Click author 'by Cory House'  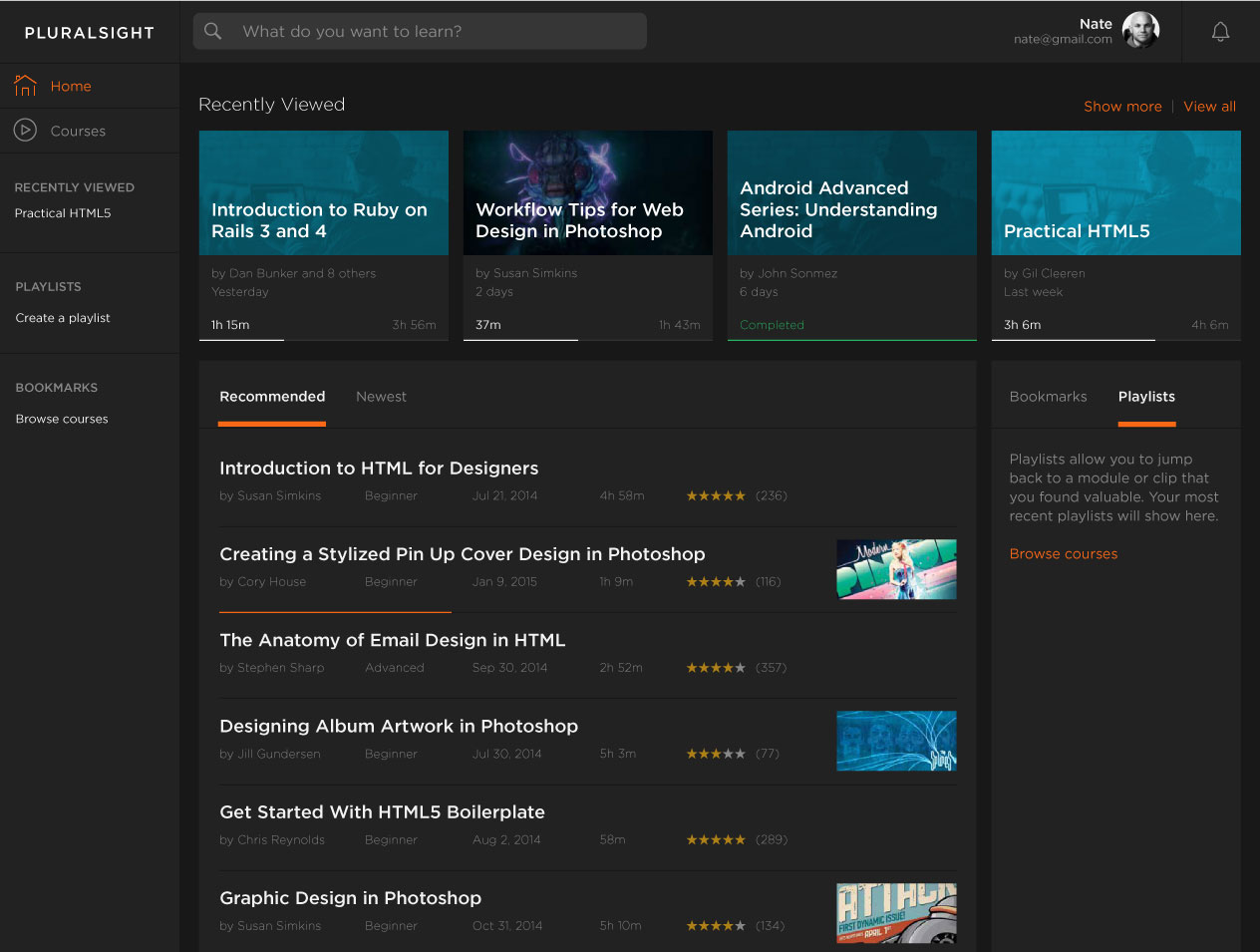(x=263, y=582)
